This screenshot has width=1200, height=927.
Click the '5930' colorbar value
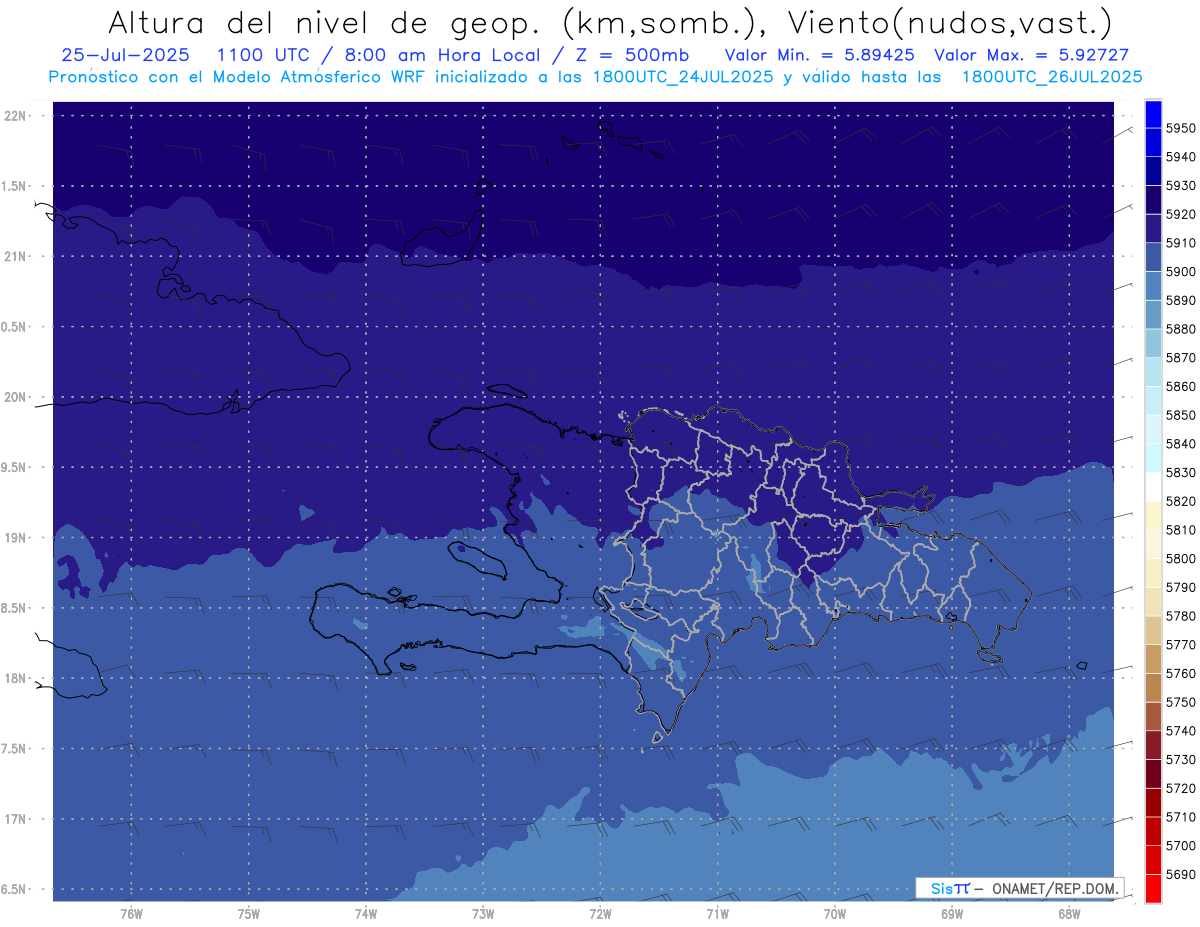tap(1181, 185)
